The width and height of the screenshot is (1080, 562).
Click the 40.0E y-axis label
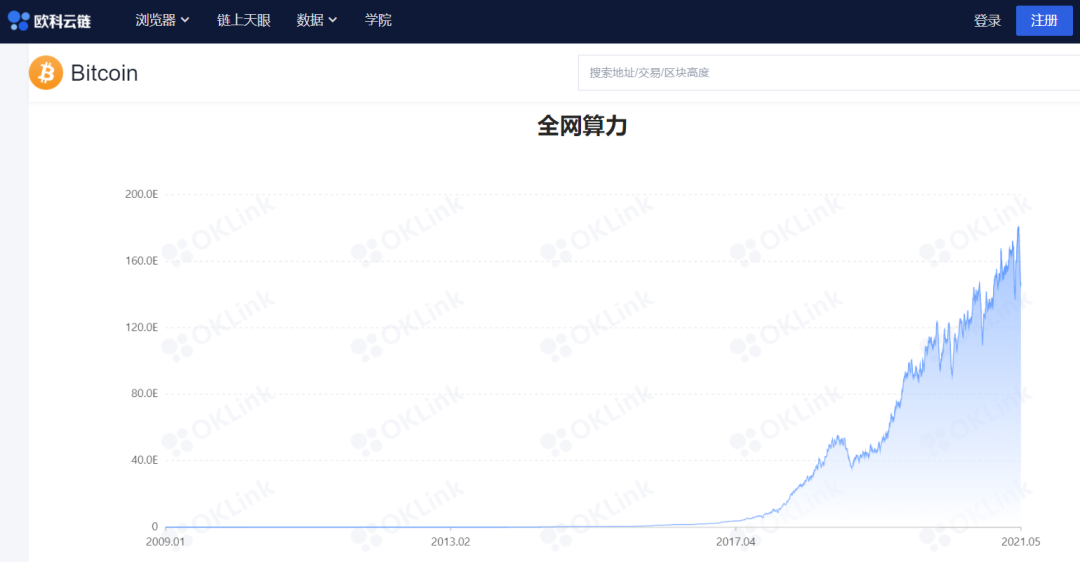(144, 460)
